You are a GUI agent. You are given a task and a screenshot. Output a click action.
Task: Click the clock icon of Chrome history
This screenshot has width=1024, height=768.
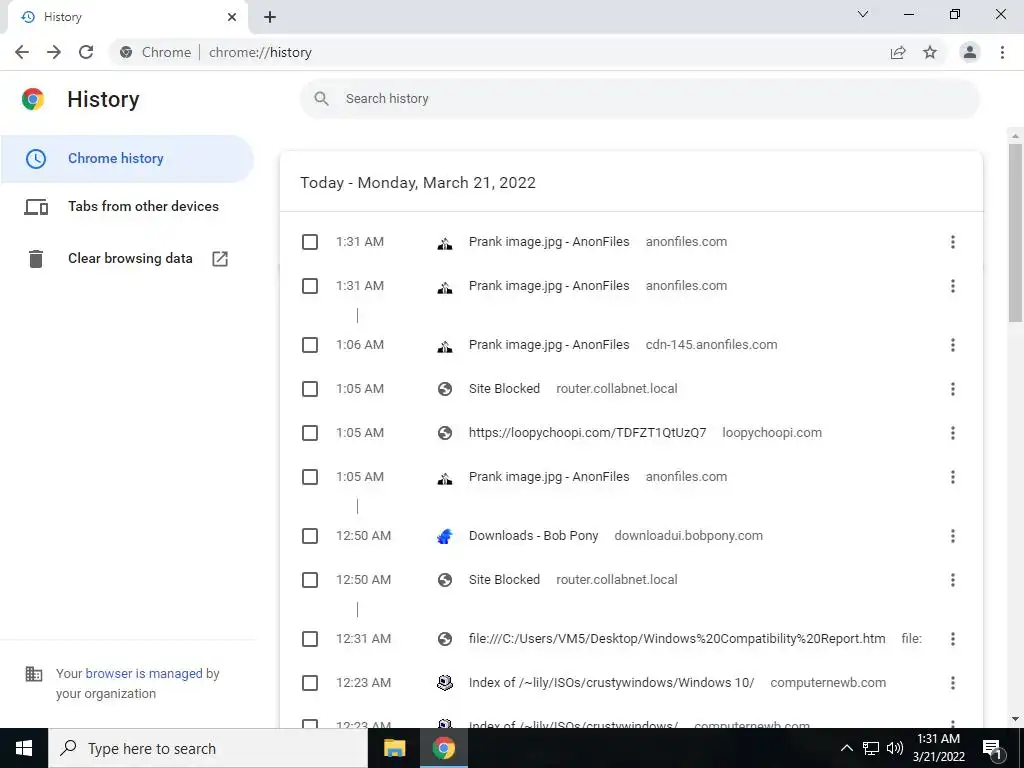click(x=36, y=159)
